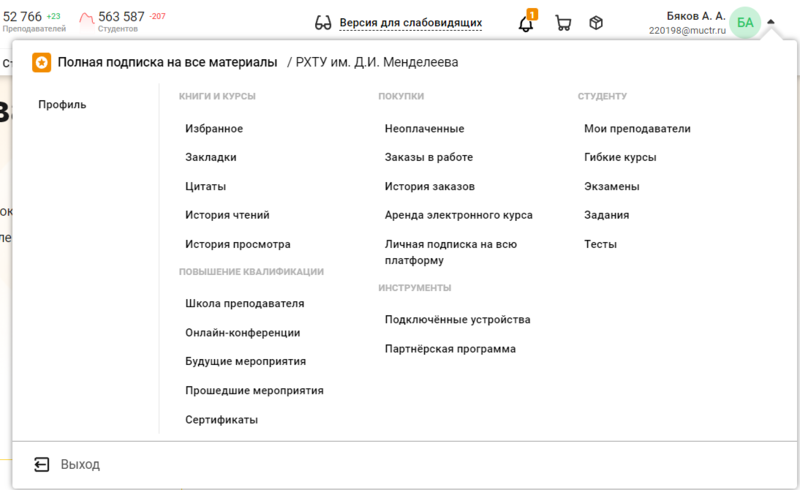Open История чтений

(x=227, y=215)
